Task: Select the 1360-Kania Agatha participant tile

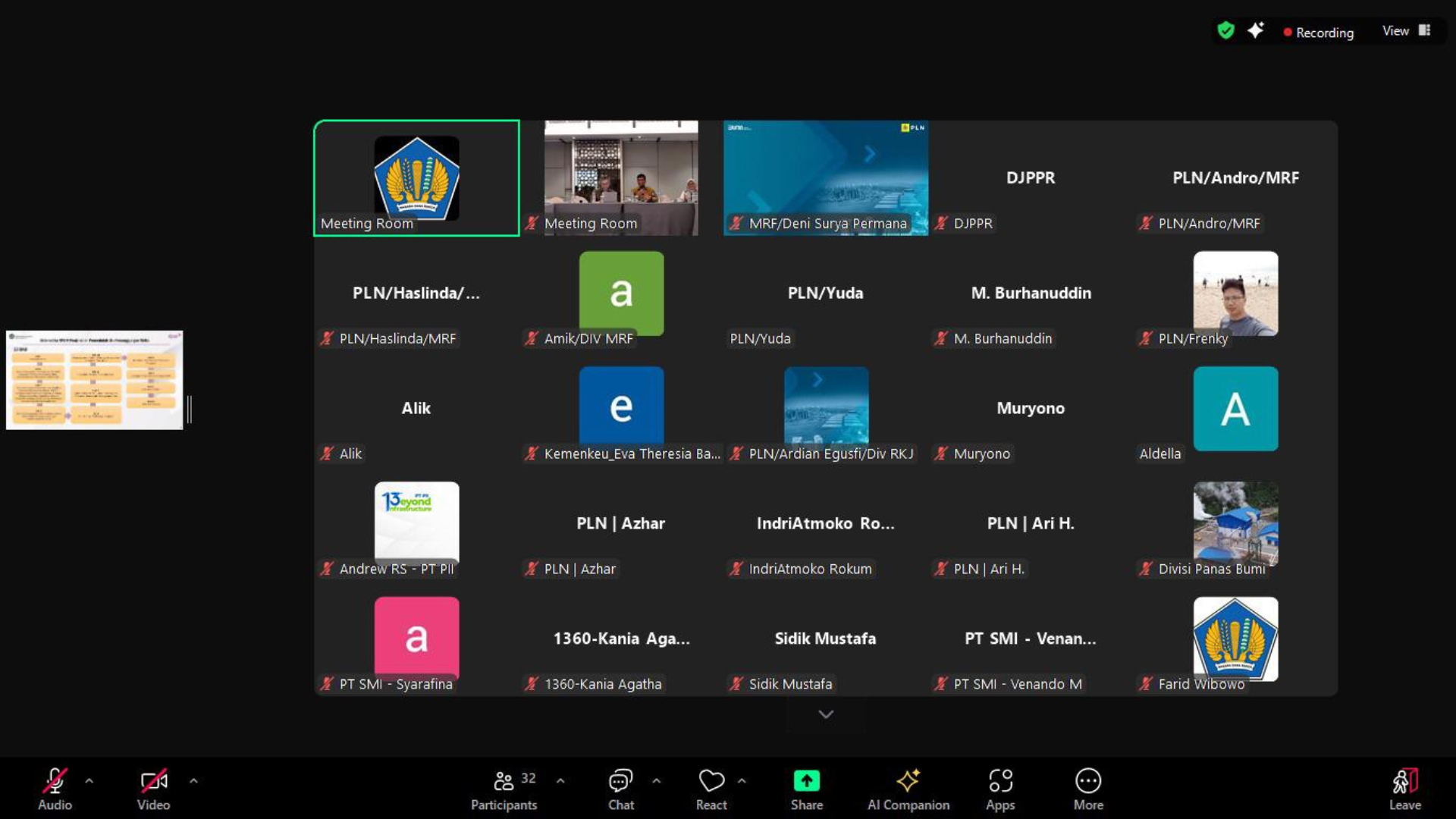Action: click(621, 639)
